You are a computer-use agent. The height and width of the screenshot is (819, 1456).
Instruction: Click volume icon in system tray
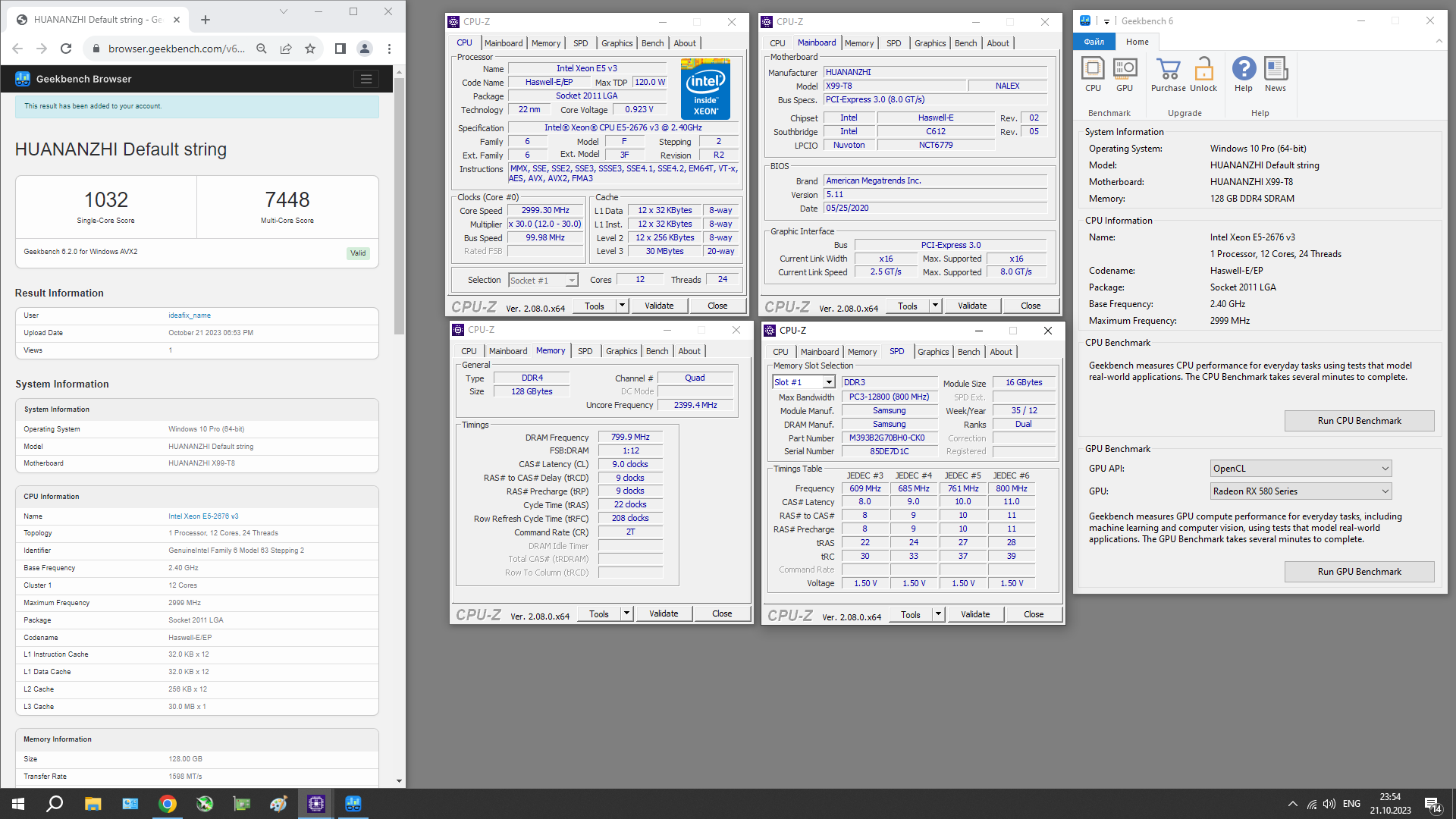point(1329,804)
